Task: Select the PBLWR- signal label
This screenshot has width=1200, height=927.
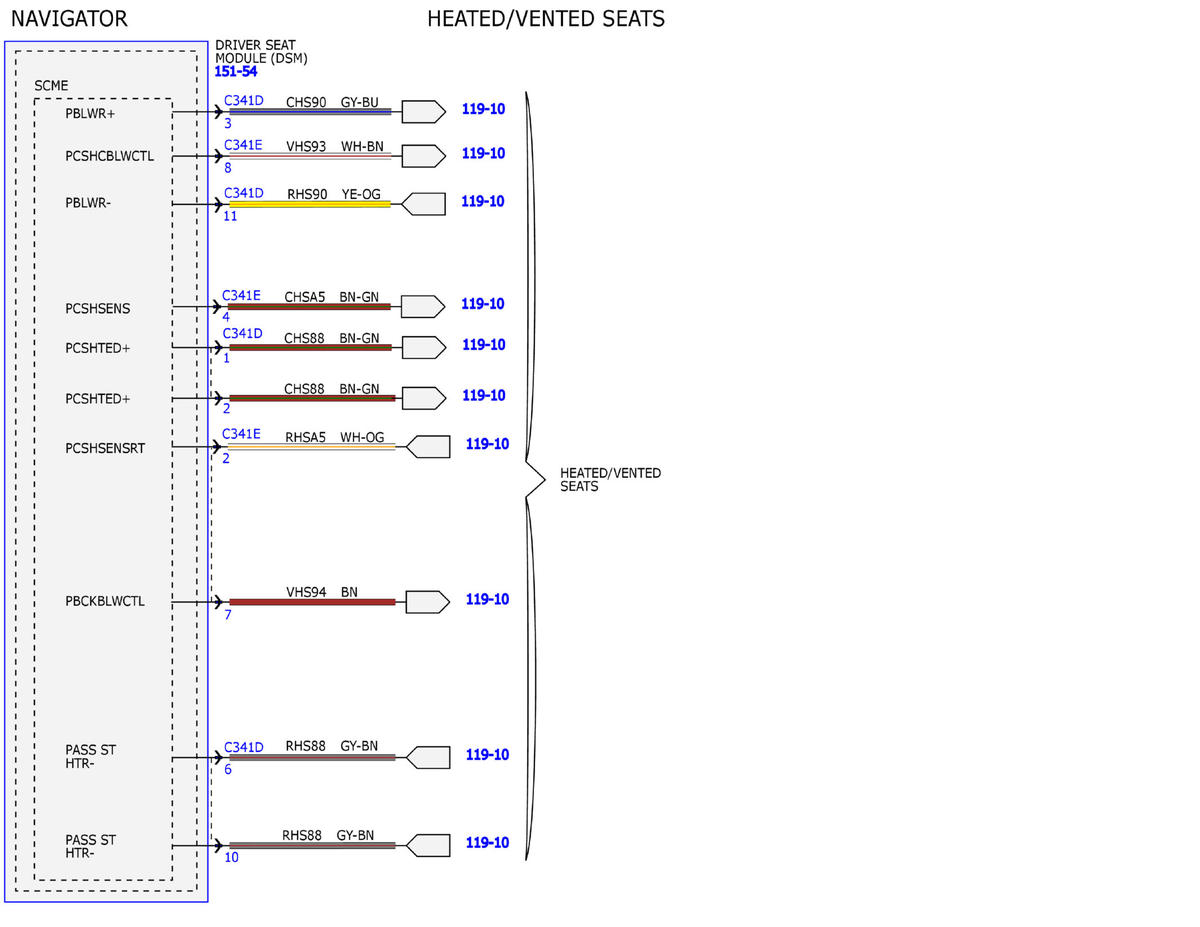Action: point(88,203)
